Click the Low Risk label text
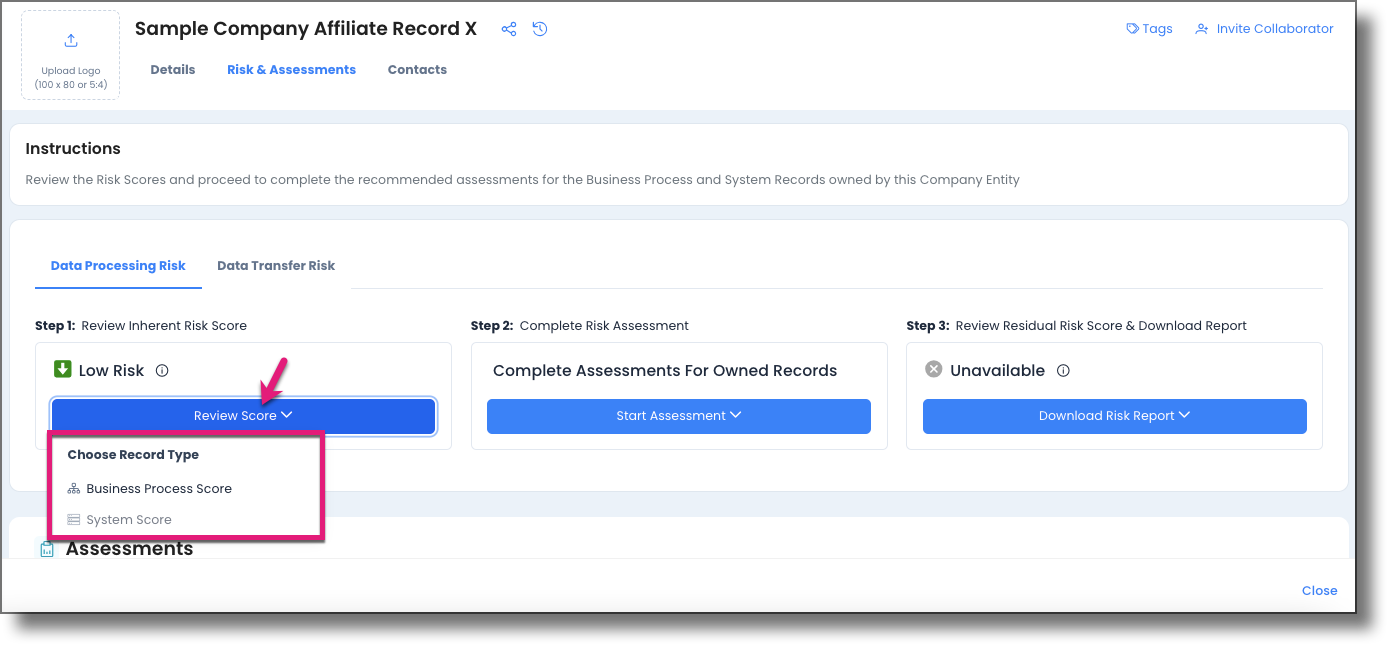The width and height of the screenshot is (1388, 645). [x=111, y=370]
